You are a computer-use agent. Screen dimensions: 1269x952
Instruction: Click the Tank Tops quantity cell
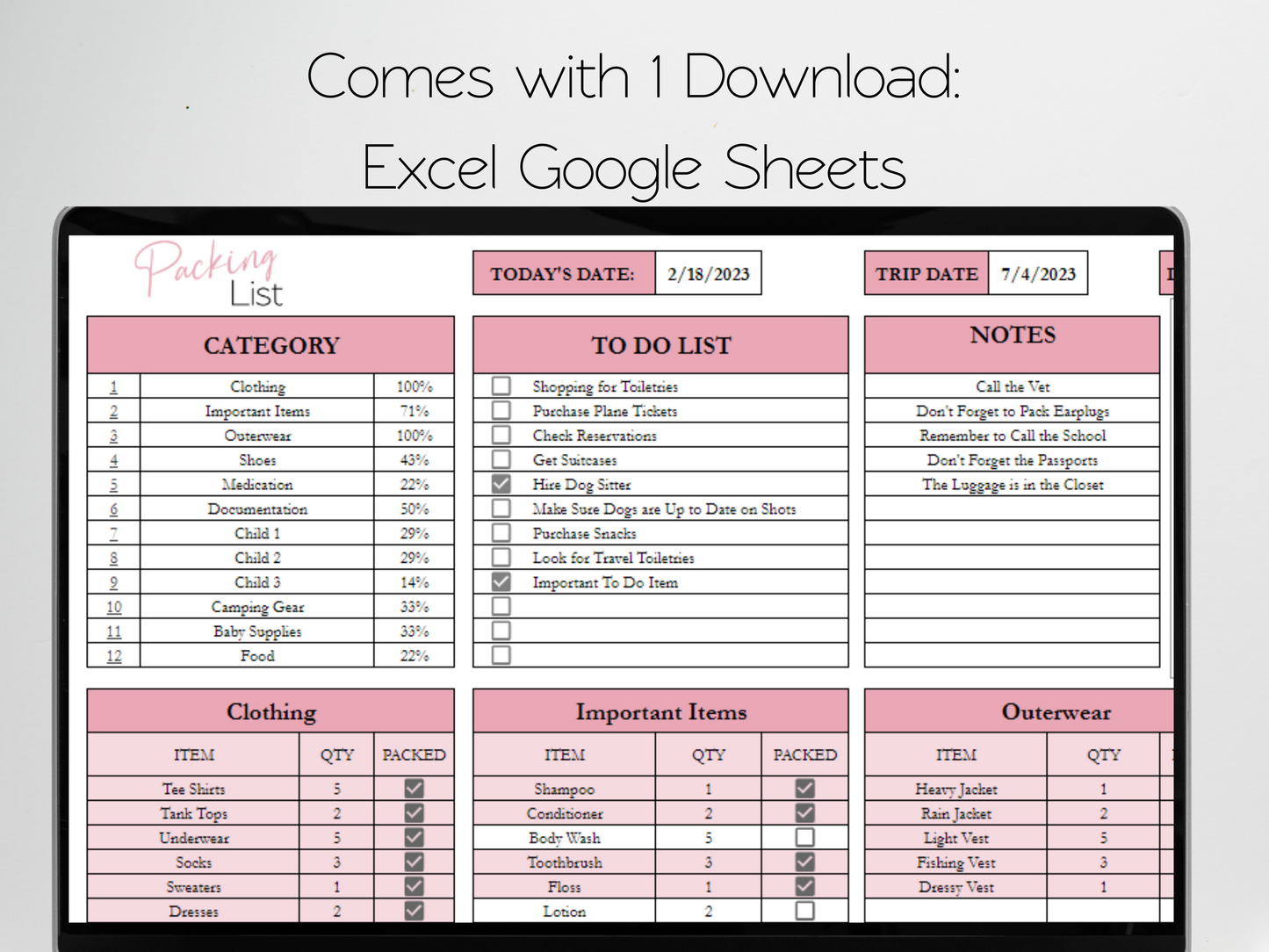click(x=336, y=813)
